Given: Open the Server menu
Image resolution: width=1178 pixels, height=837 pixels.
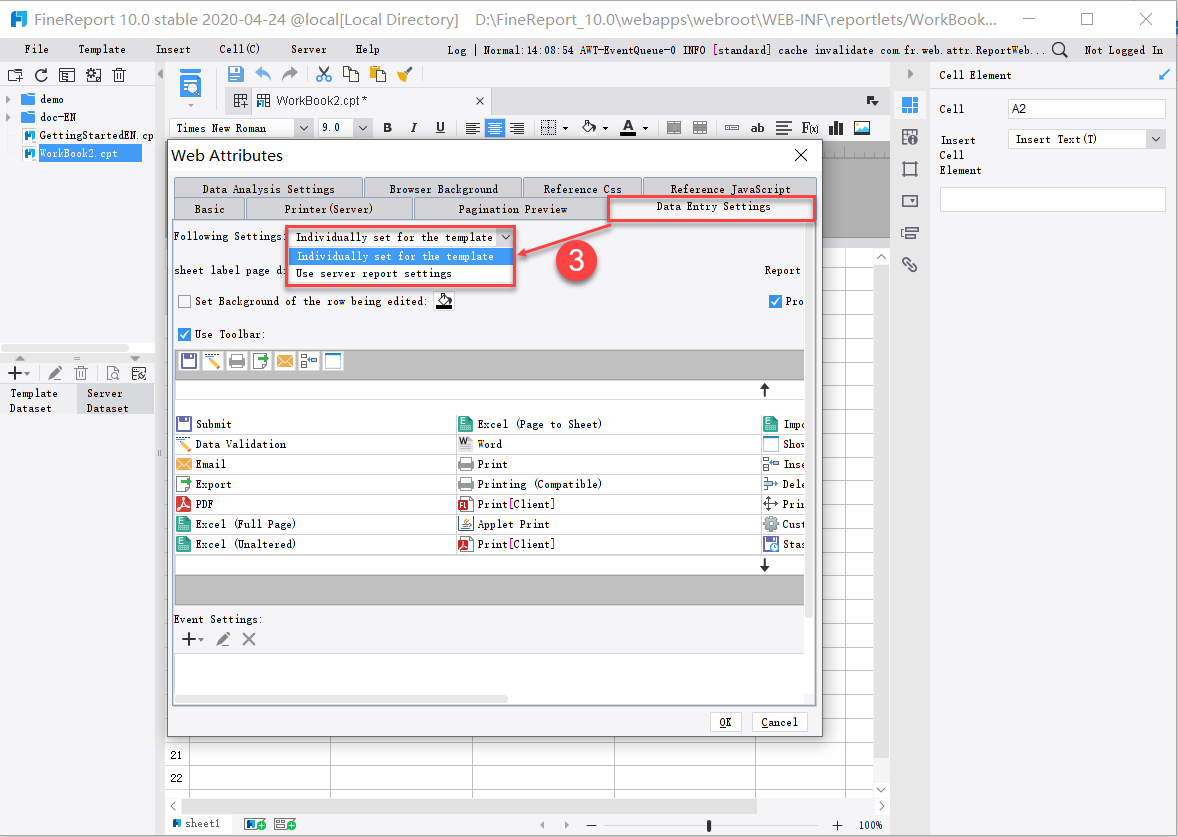Looking at the screenshot, I should pyautogui.click(x=309, y=49).
